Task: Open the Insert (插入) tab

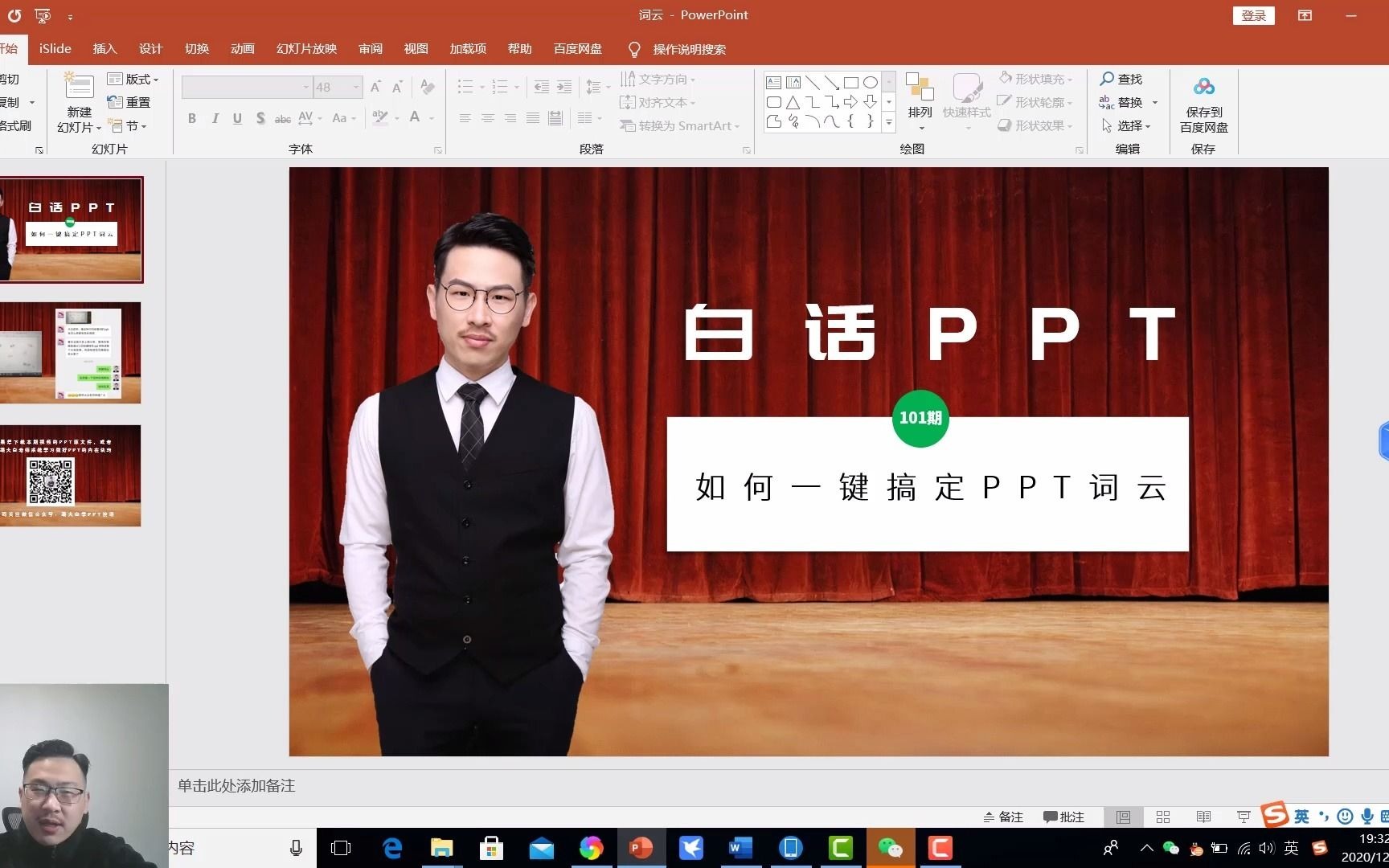Action: (x=104, y=49)
